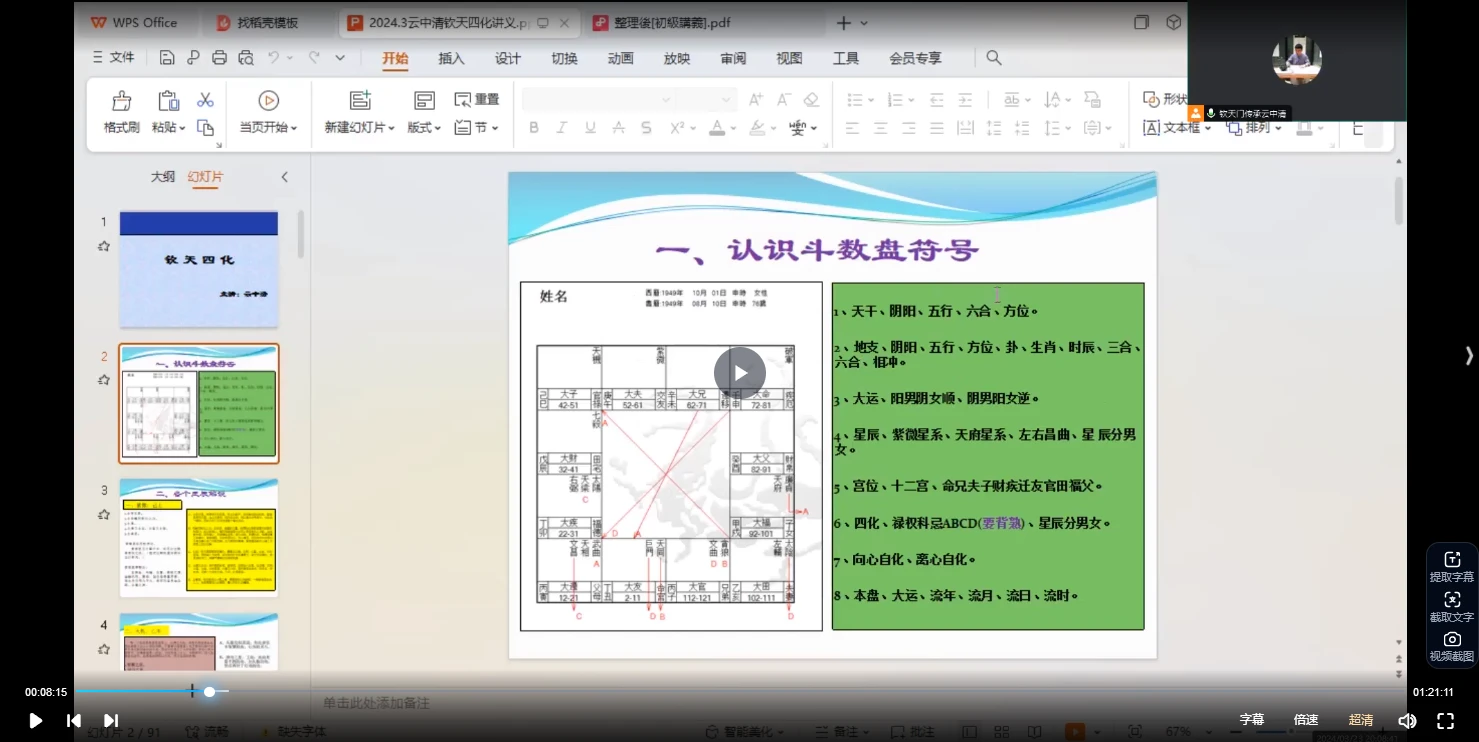Open the 审阅 ribbon tab

point(733,58)
